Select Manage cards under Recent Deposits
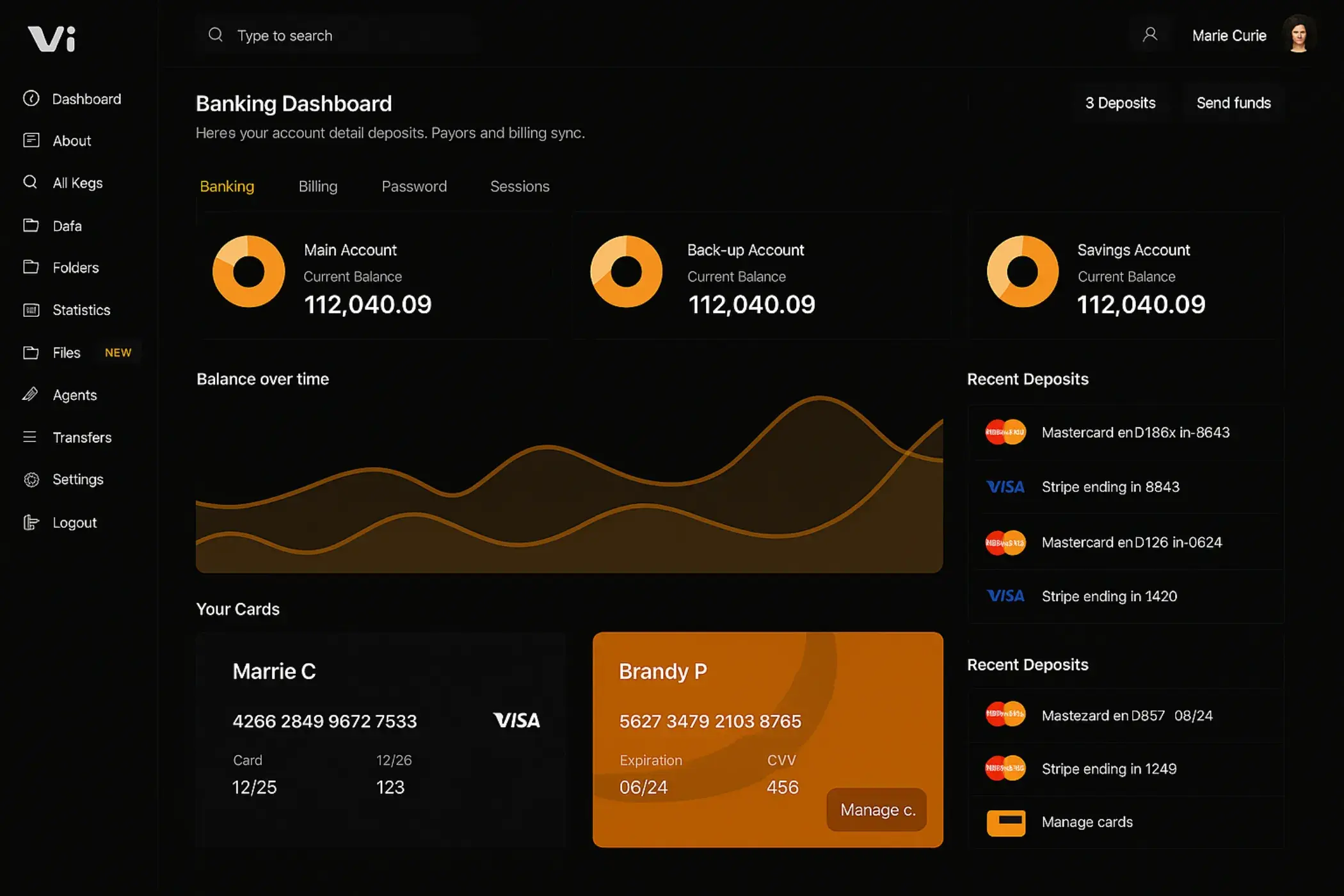Image resolution: width=1344 pixels, height=896 pixels. [1087, 822]
